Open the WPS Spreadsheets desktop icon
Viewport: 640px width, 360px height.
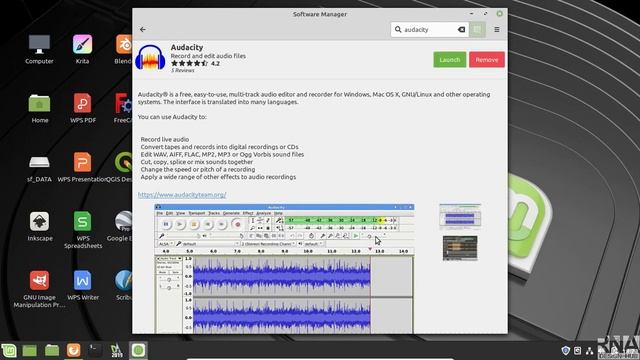pos(82,230)
